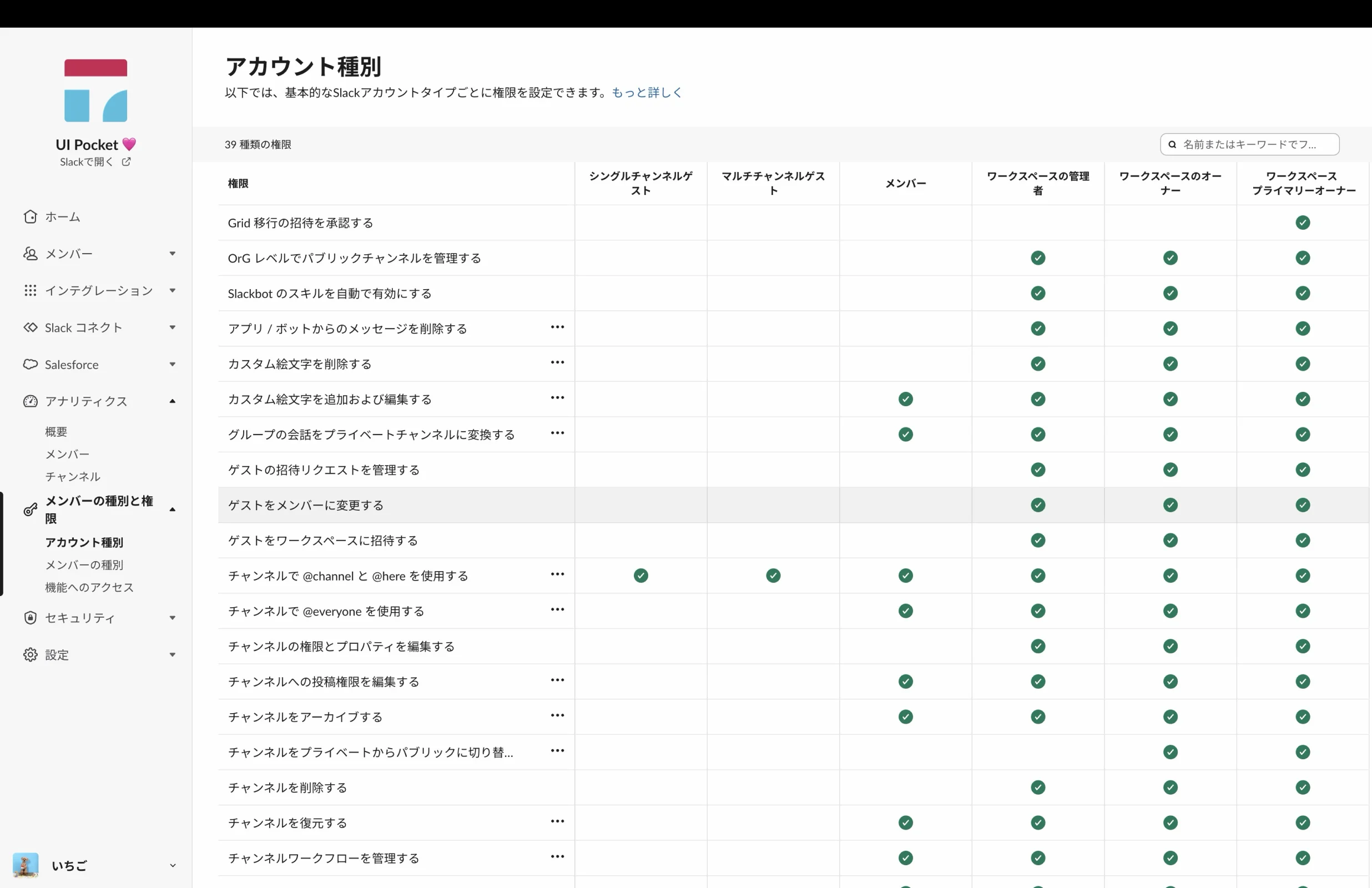Collapse the アナリティクス section arrow
Image resolution: width=1372 pixels, height=888 pixels.
pyautogui.click(x=173, y=401)
